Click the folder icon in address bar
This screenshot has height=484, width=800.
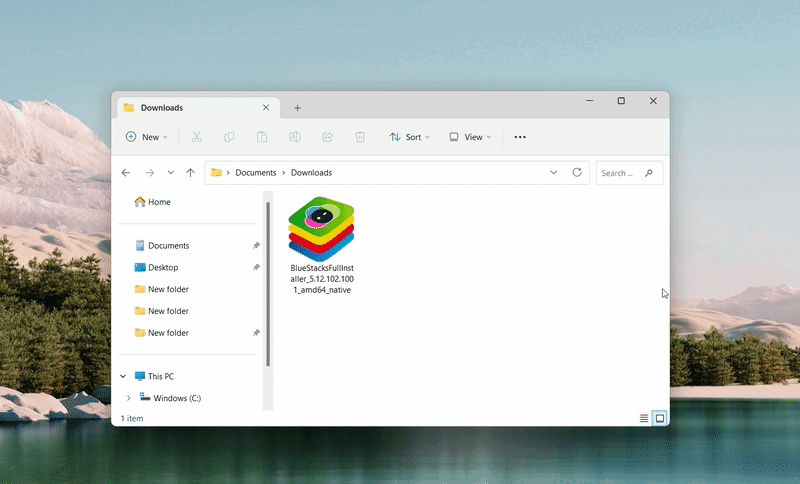pos(216,172)
